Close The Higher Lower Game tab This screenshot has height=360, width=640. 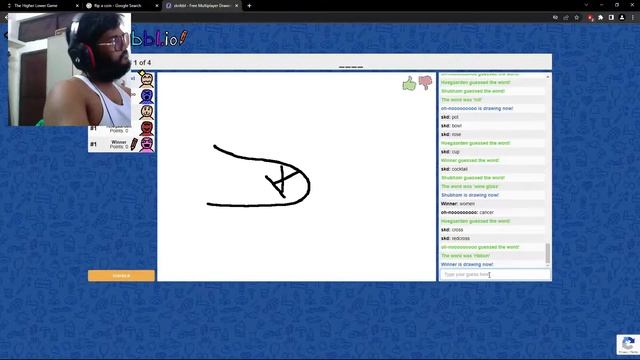point(77,6)
